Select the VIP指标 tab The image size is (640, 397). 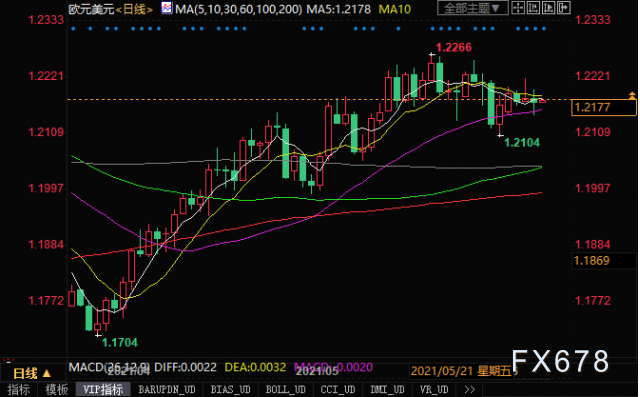[103, 390]
